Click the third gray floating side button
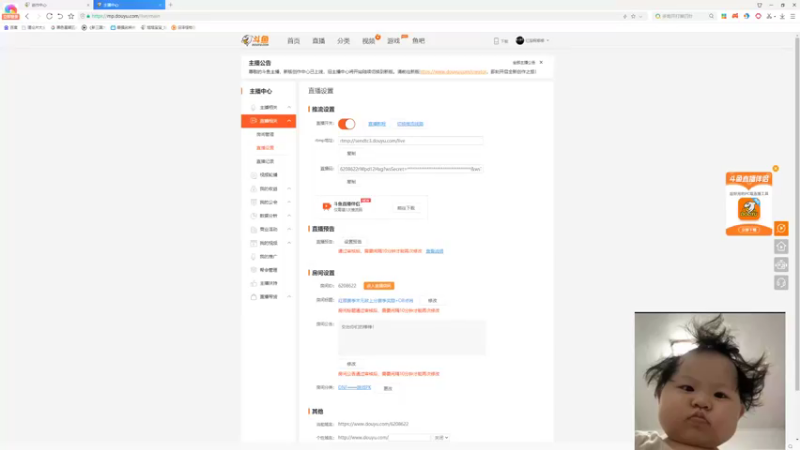 tap(781, 264)
